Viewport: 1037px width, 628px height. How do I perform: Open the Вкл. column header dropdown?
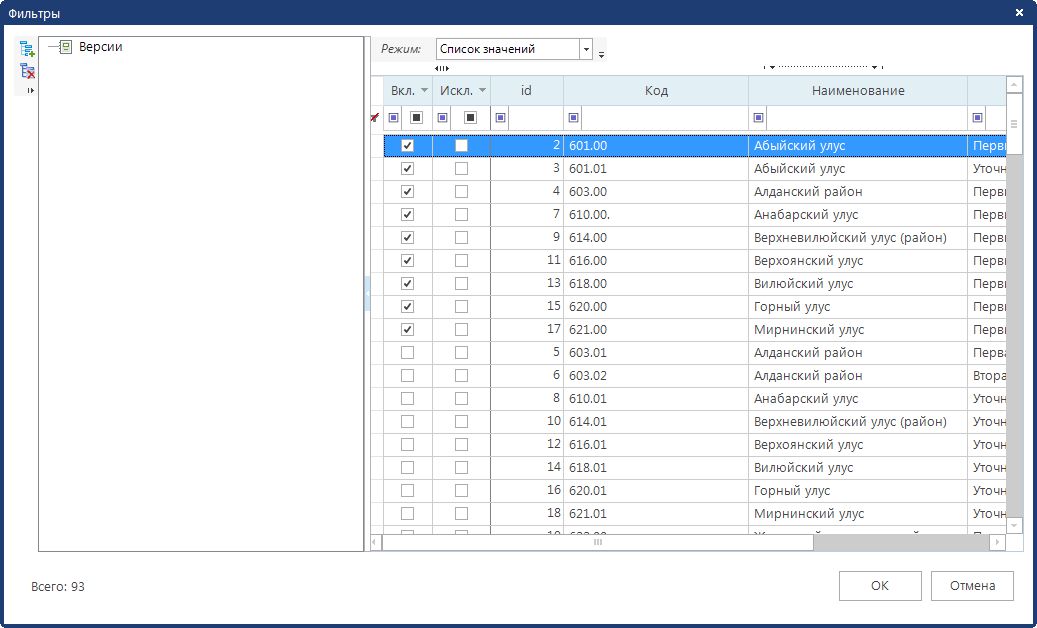click(x=424, y=91)
